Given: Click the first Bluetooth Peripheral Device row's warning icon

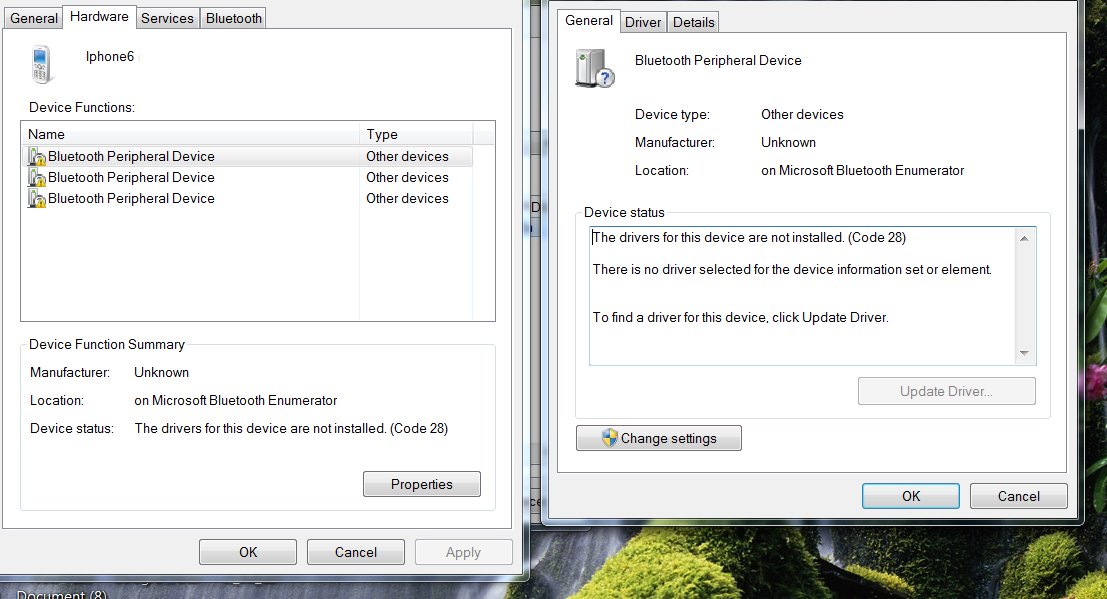Looking at the screenshot, I should point(37,156).
